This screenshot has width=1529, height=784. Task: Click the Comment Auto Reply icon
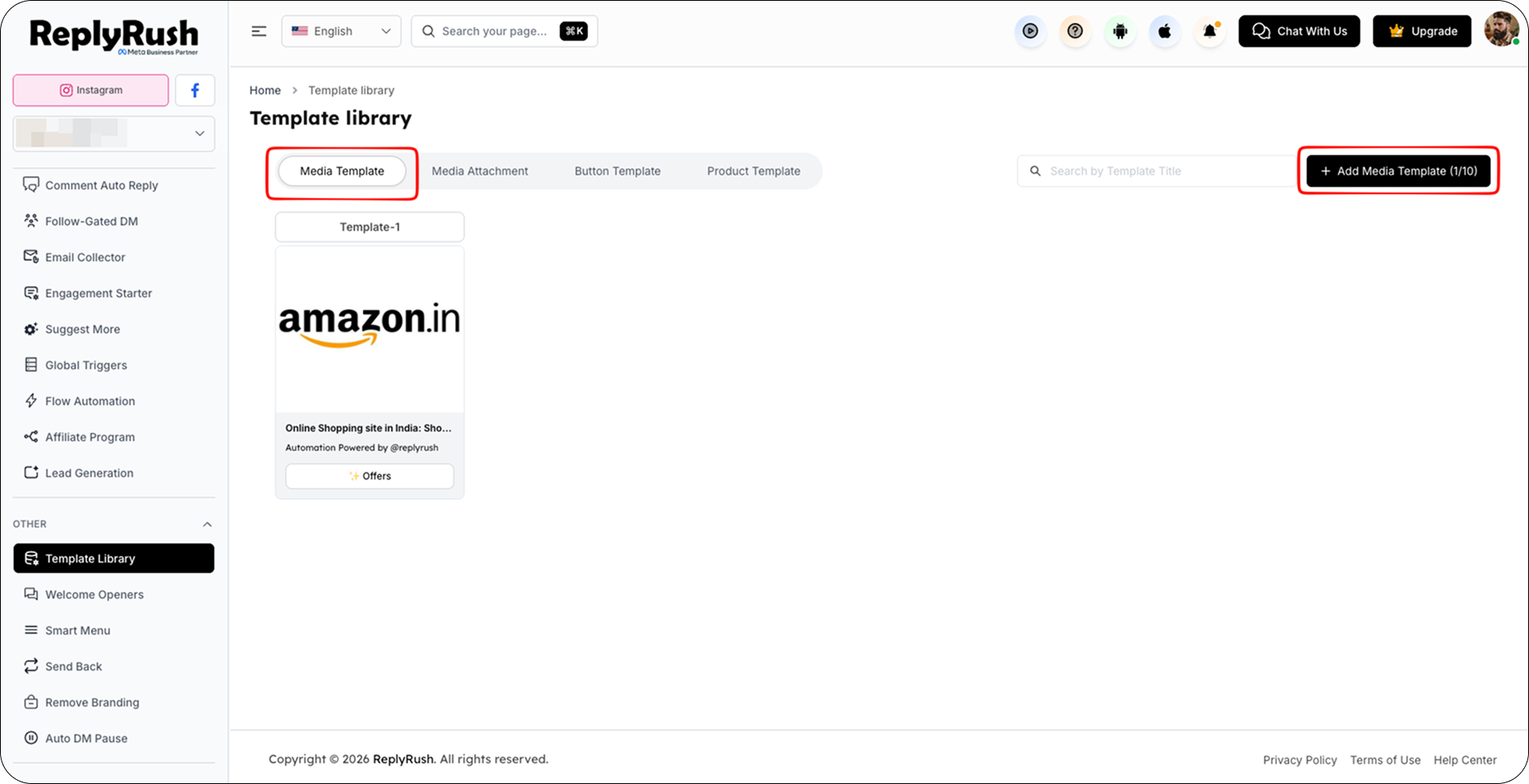31,185
